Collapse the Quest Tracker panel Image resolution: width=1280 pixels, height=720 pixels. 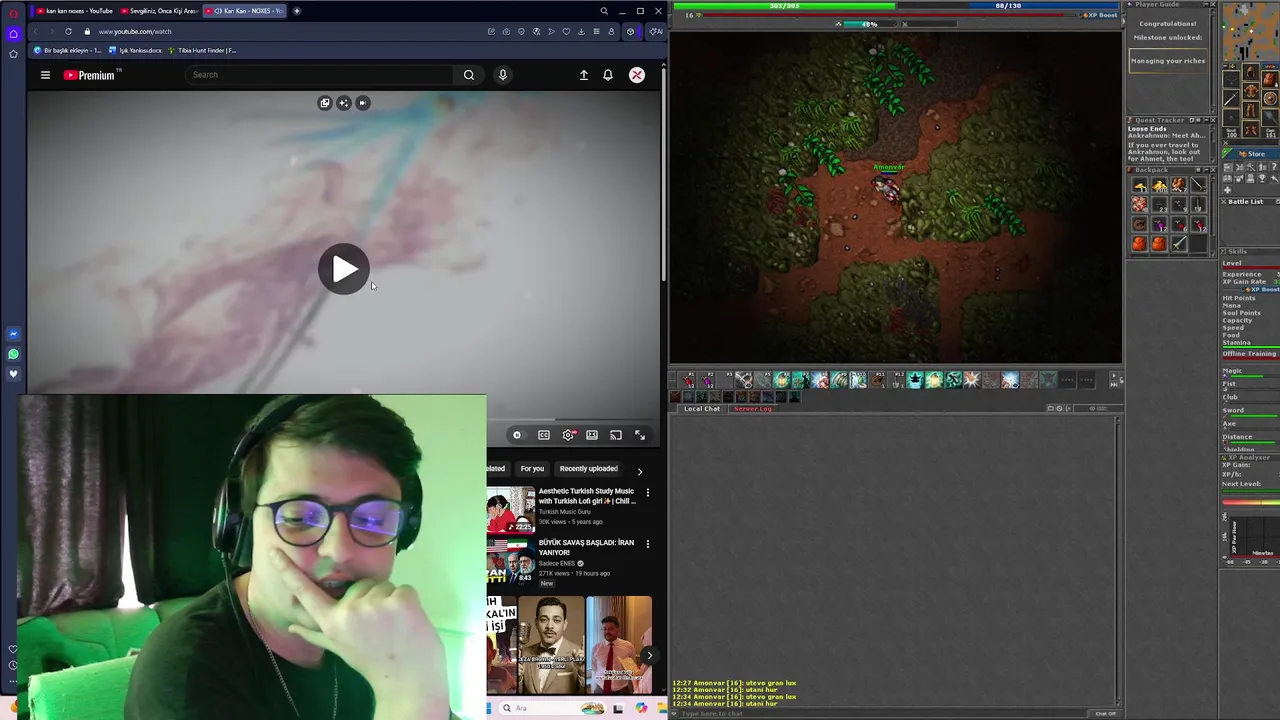[1205, 120]
